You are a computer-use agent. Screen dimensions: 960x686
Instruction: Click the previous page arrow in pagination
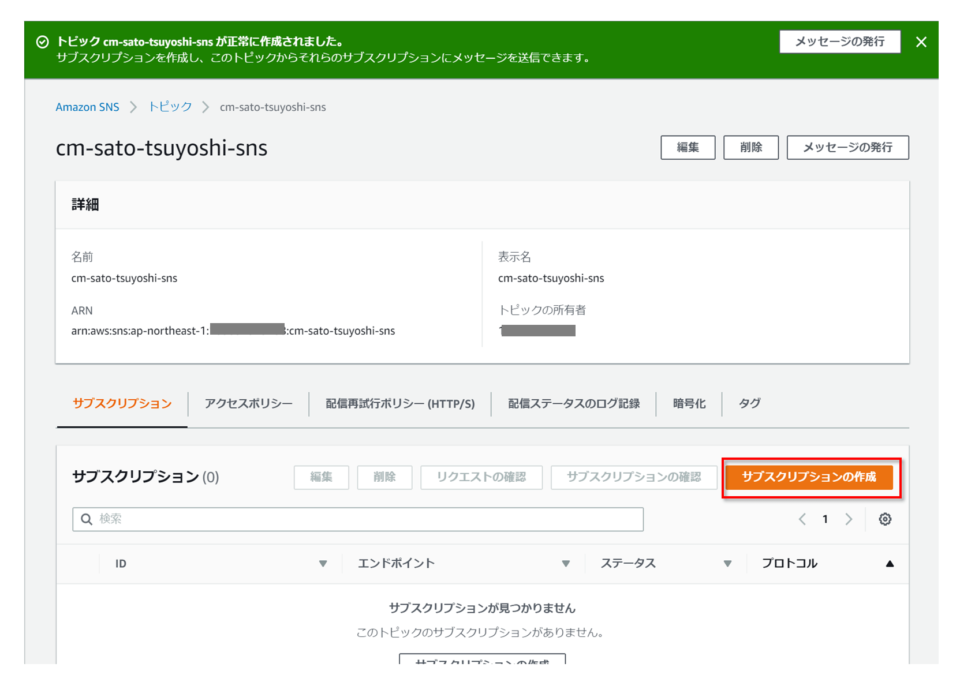[802, 519]
